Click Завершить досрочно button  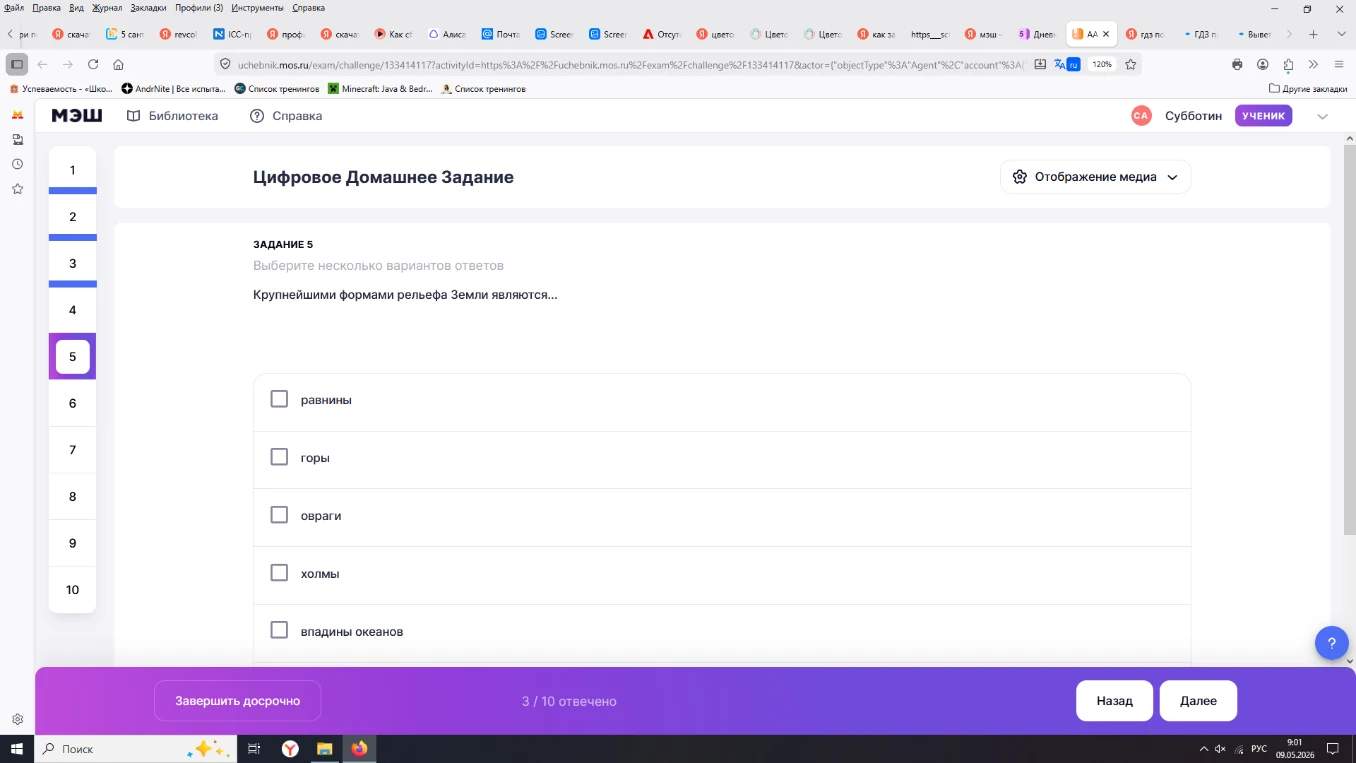pos(237,701)
